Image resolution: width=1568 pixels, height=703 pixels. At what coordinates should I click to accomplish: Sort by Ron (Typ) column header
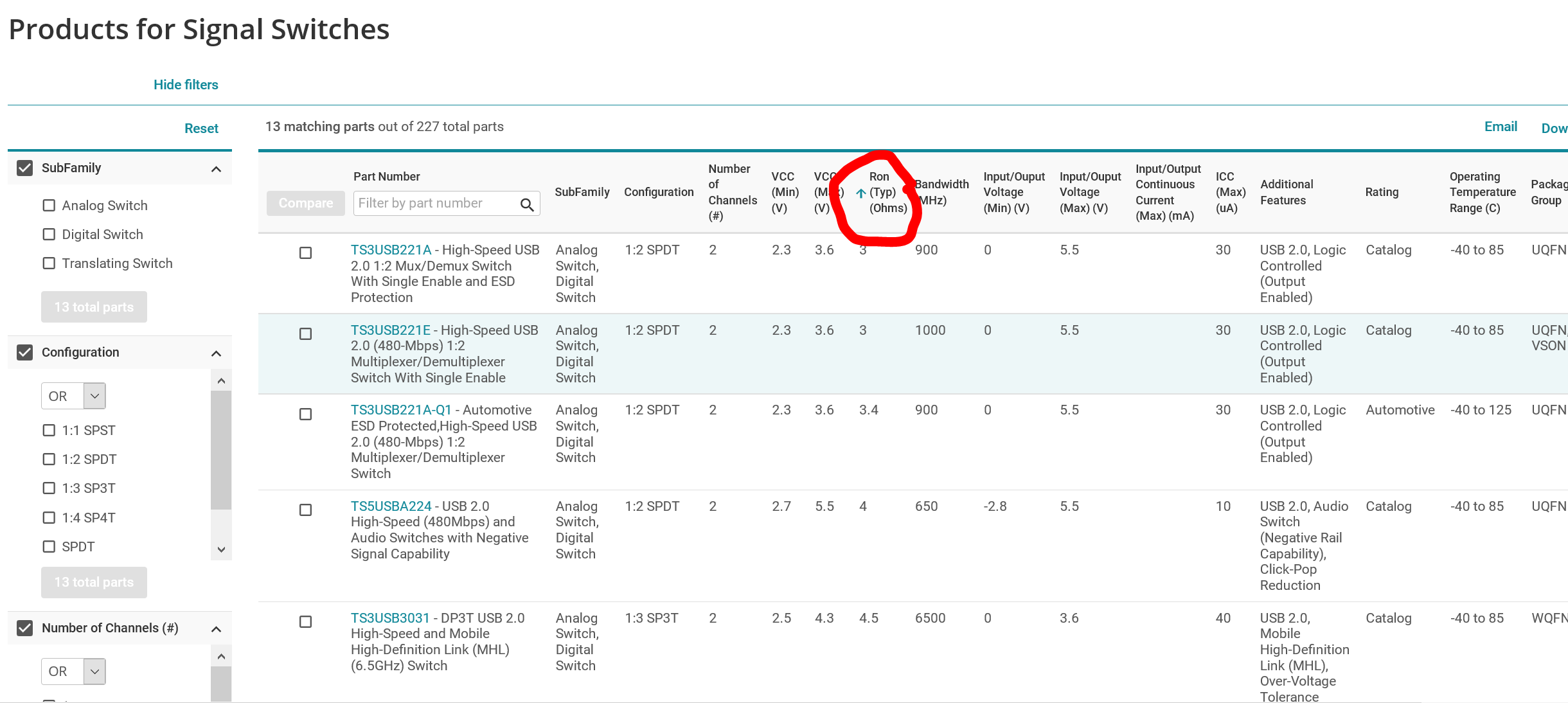888,192
